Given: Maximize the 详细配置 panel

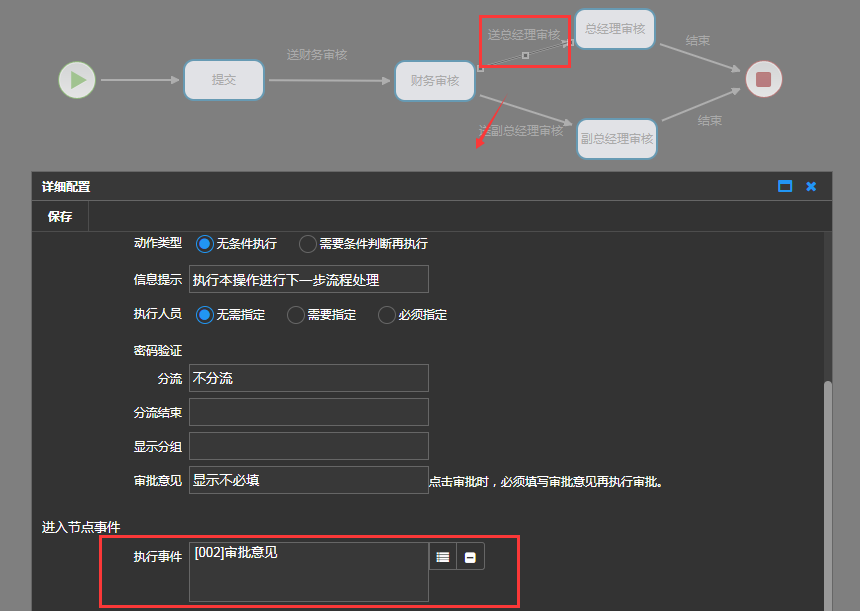Looking at the screenshot, I should pyautogui.click(x=785, y=186).
